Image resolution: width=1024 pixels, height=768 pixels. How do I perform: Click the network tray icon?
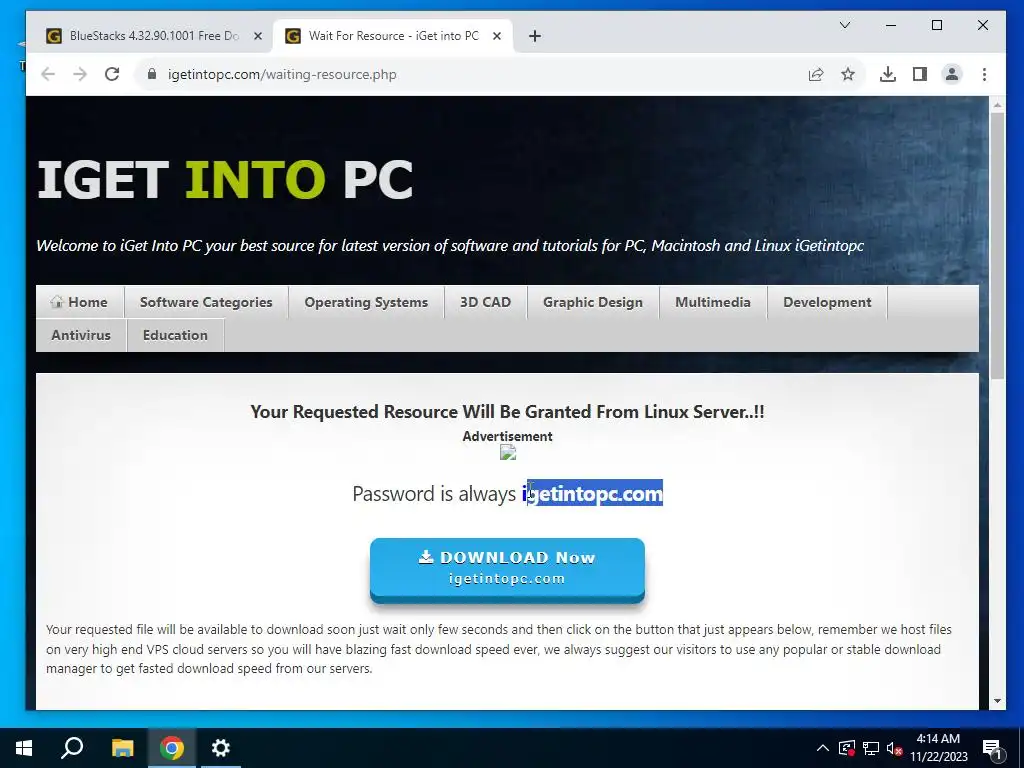pos(871,748)
